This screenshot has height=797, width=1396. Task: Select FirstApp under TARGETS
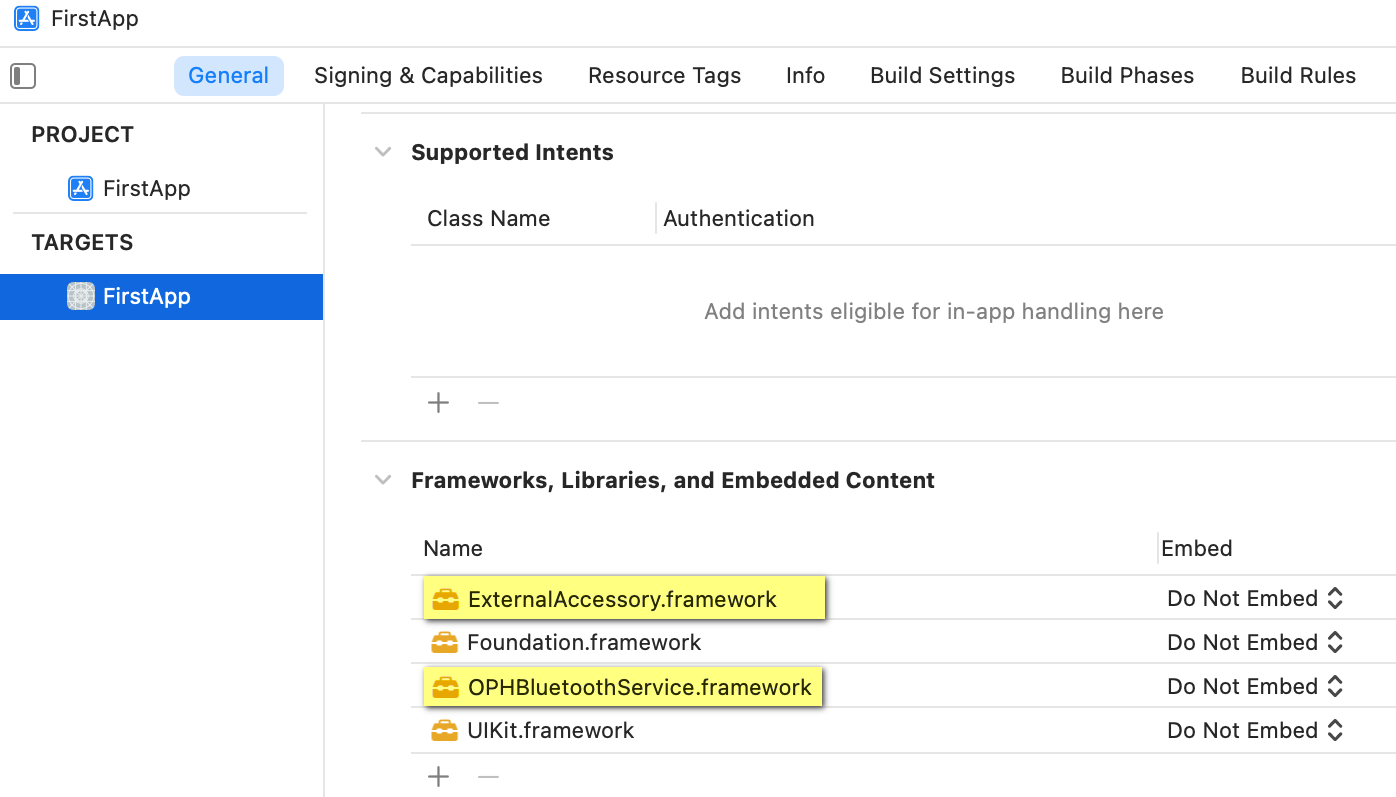click(x=161, y=296)
